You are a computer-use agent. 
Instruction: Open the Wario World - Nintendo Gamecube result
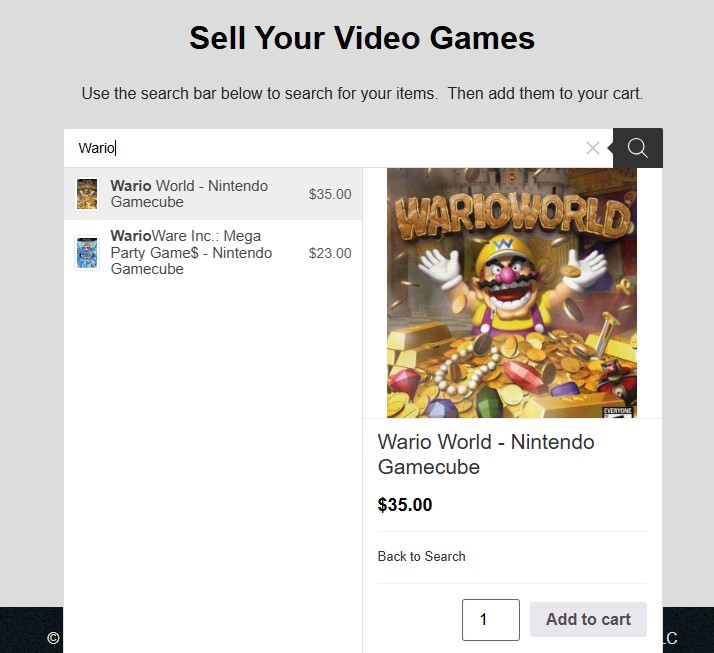pos(213,194)
